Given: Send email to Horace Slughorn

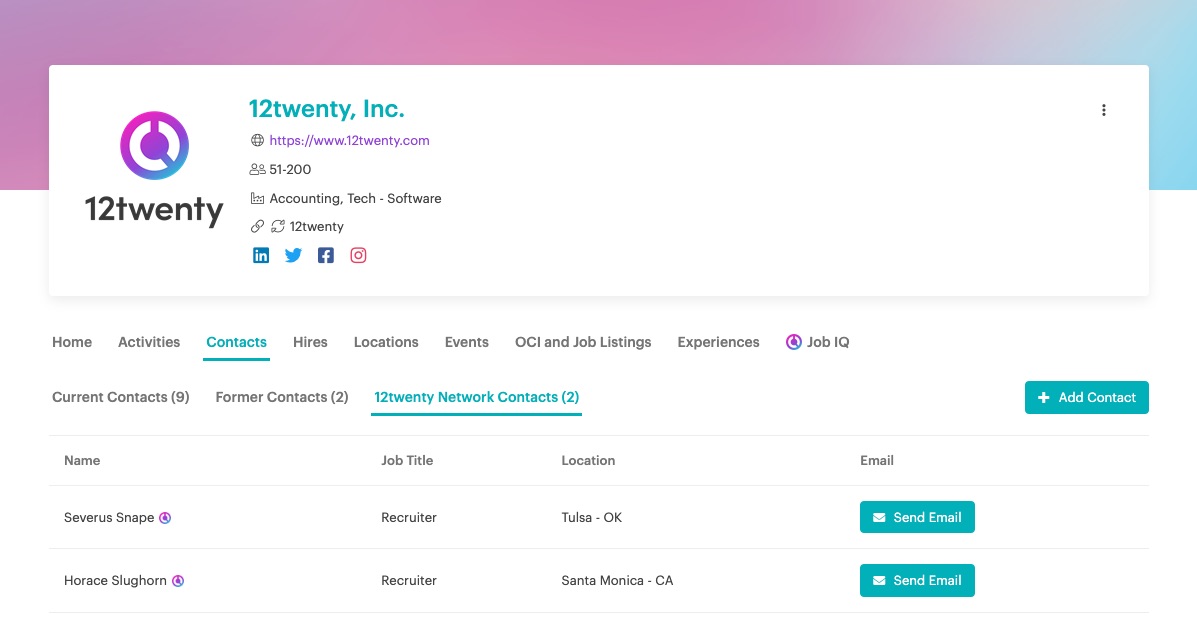Looking at the screenshot, I should pos(917,581).
